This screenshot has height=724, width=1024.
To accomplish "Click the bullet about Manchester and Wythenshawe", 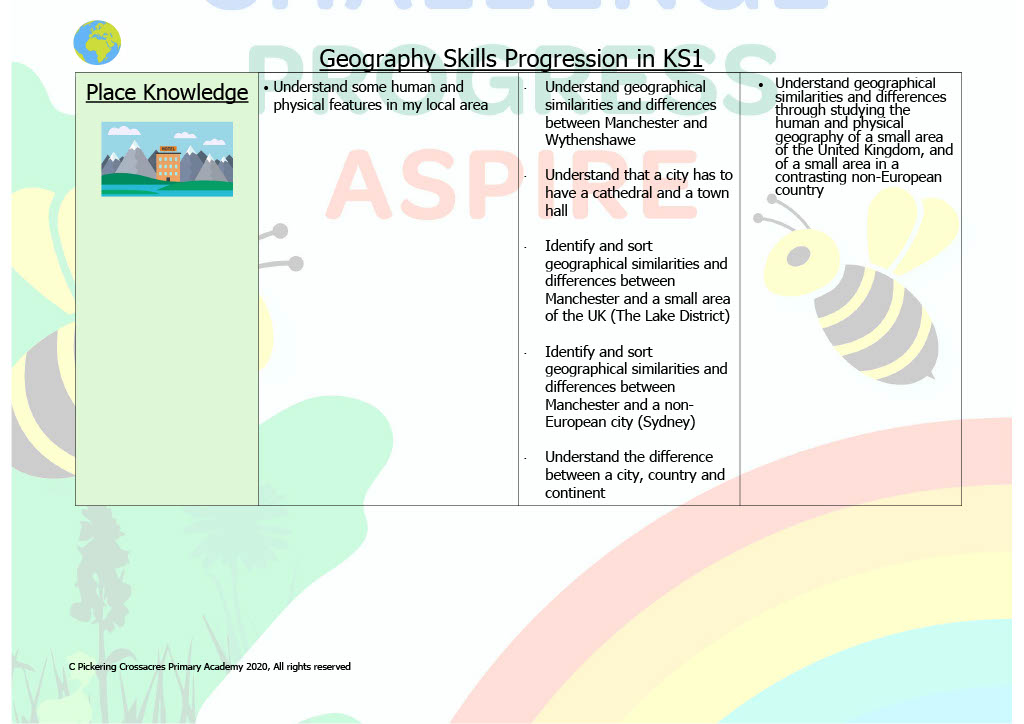I will [631, 114].
